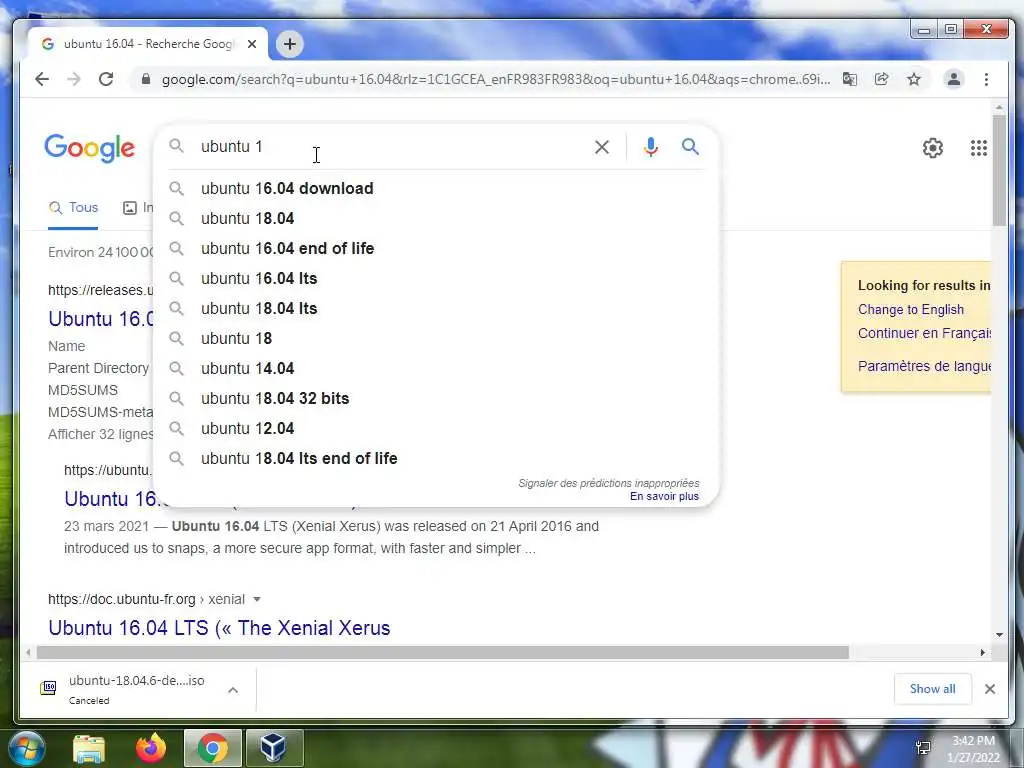This screenshot has width=1024, height=768.
Task: Click into the search field containing ubuntu 1
Action: click(392, 147)
